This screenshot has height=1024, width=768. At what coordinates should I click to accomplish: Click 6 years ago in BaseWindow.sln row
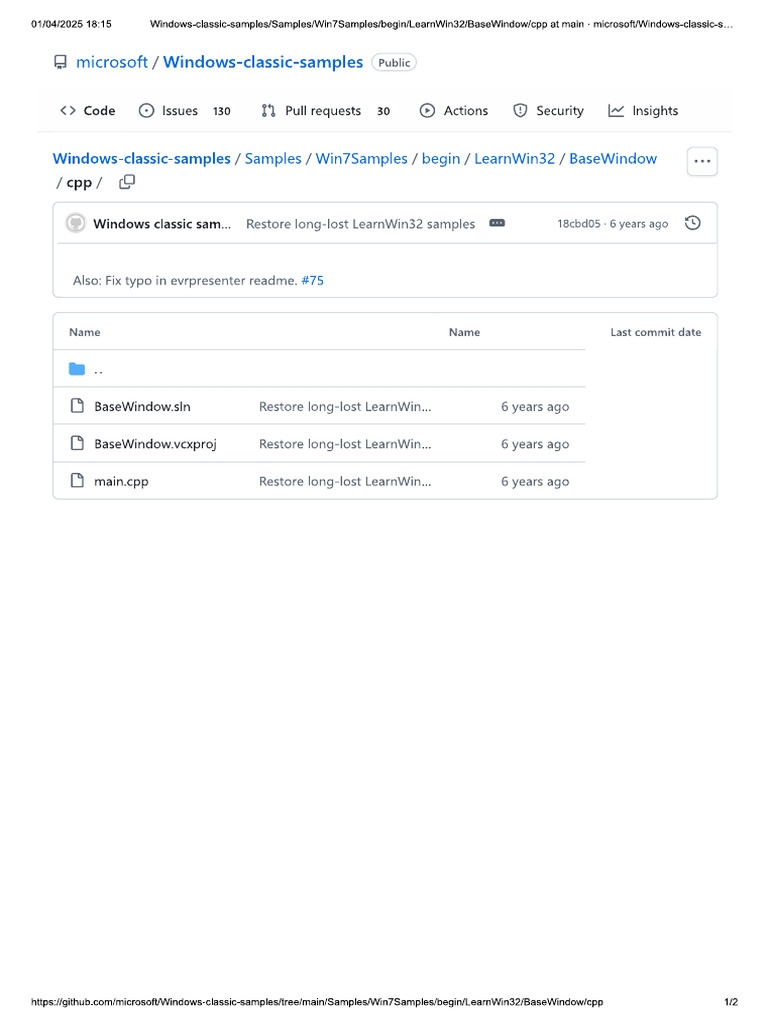pos(535,407)
